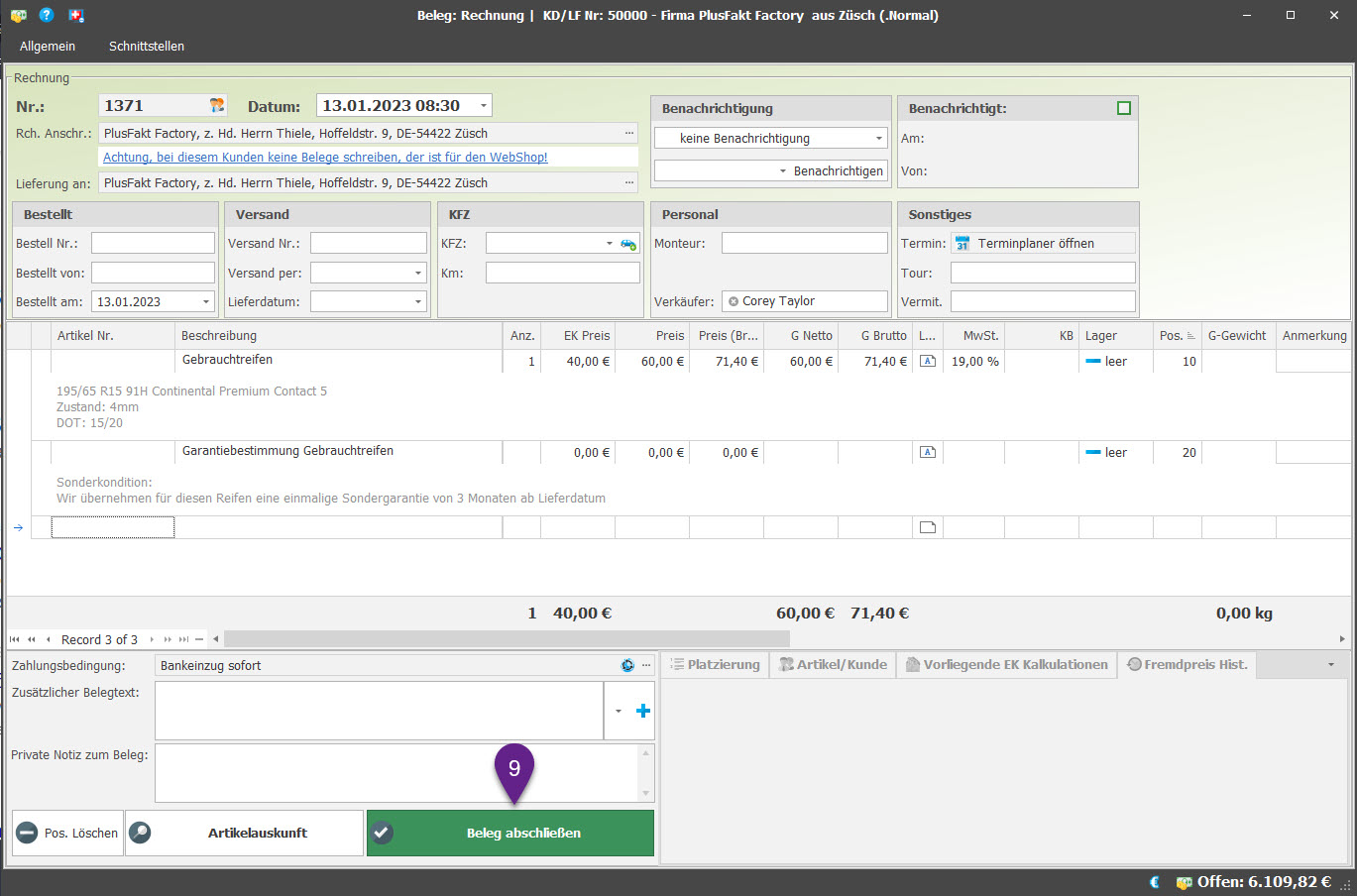Screen dimensions: 1357x896
Task: Click the sort indicator in the Pos. column header
Action: [1190, 336]
